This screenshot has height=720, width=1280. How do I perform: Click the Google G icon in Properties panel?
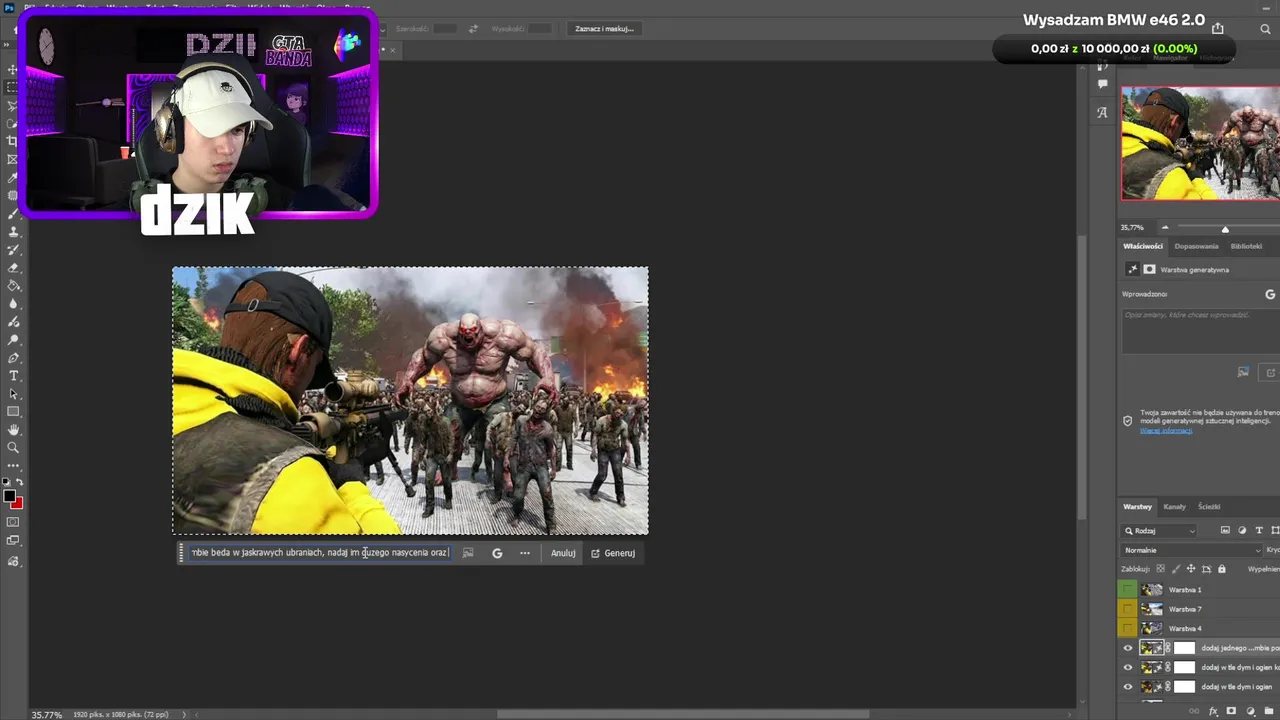1270,294
